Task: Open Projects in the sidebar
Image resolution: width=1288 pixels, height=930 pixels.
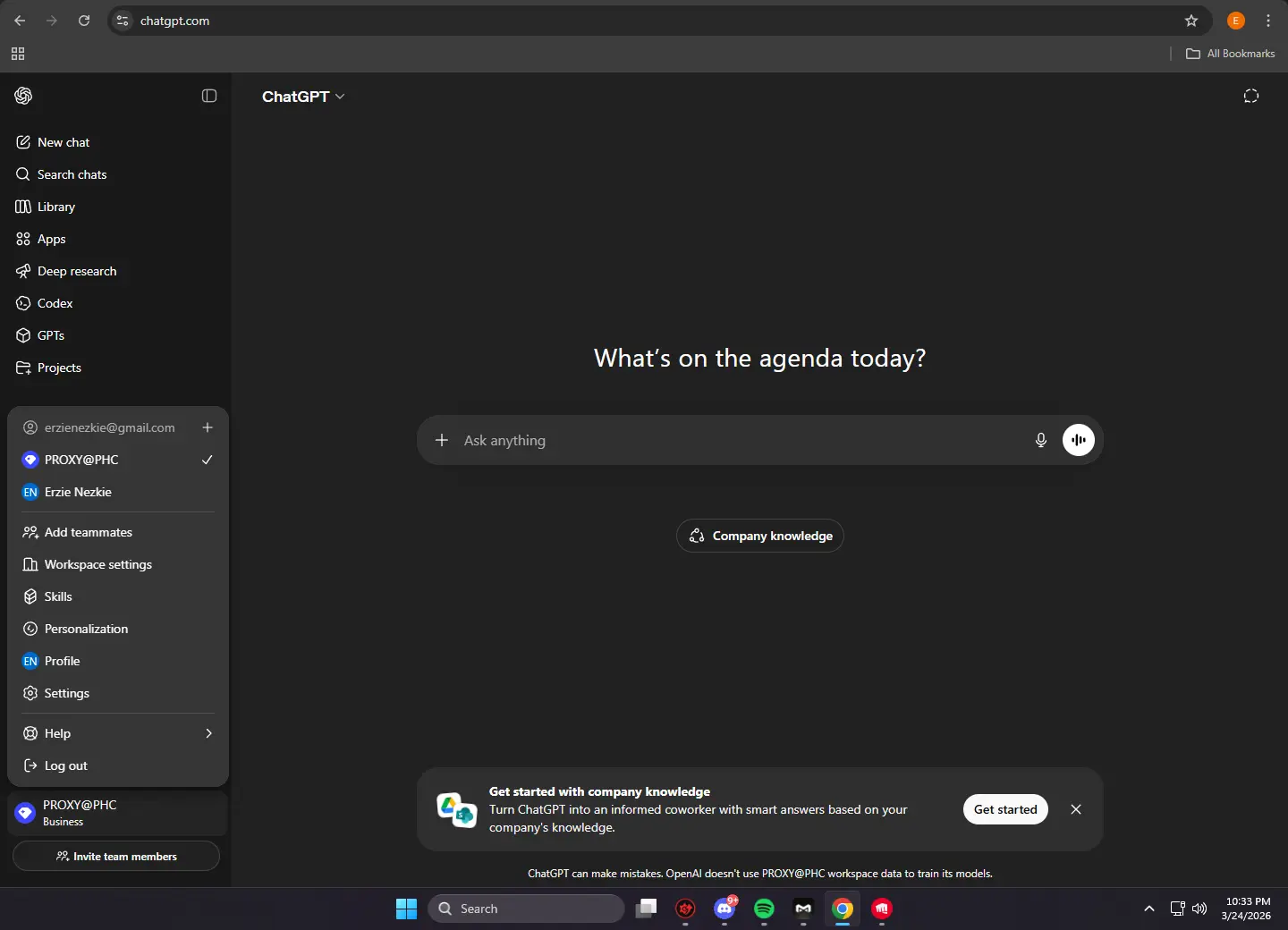Action: tap(115, 368)
